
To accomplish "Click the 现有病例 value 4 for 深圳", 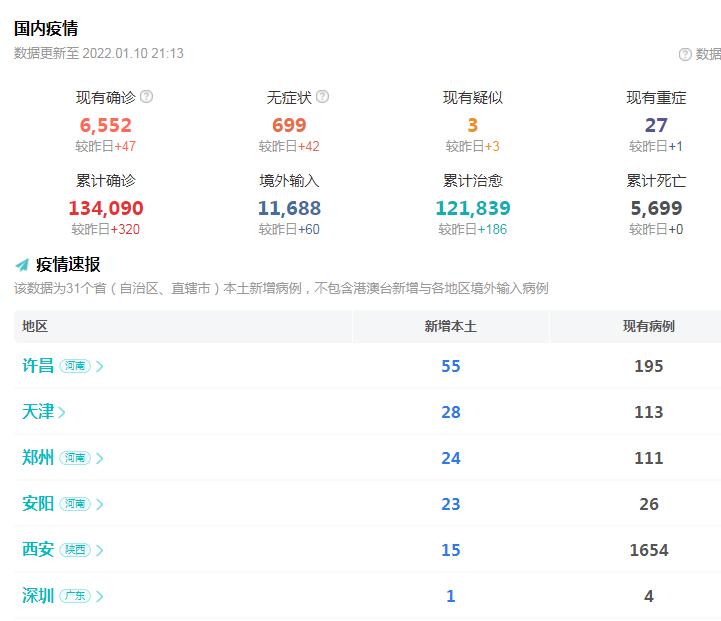I will [649, 596].
